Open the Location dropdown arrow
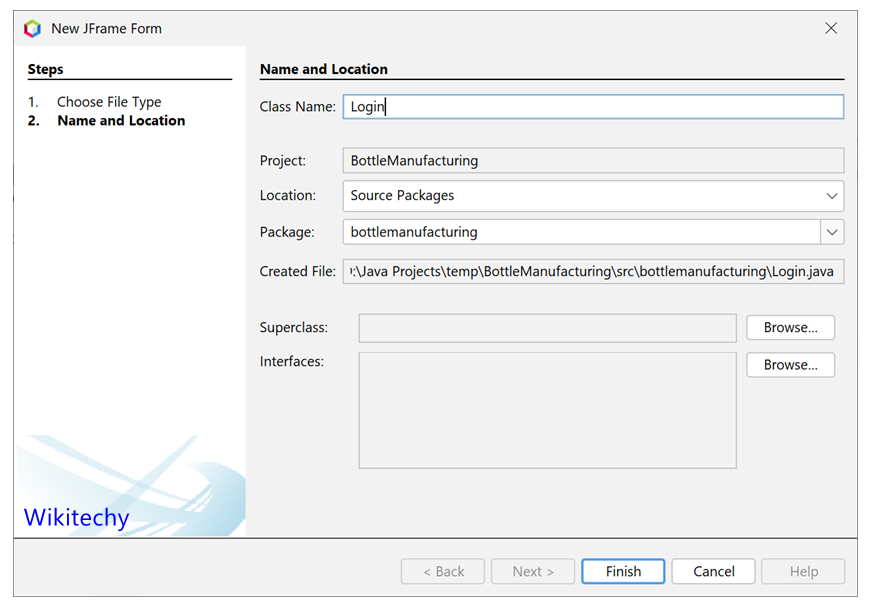The height and width of the screenshot is (612, 872). point(833,196)
